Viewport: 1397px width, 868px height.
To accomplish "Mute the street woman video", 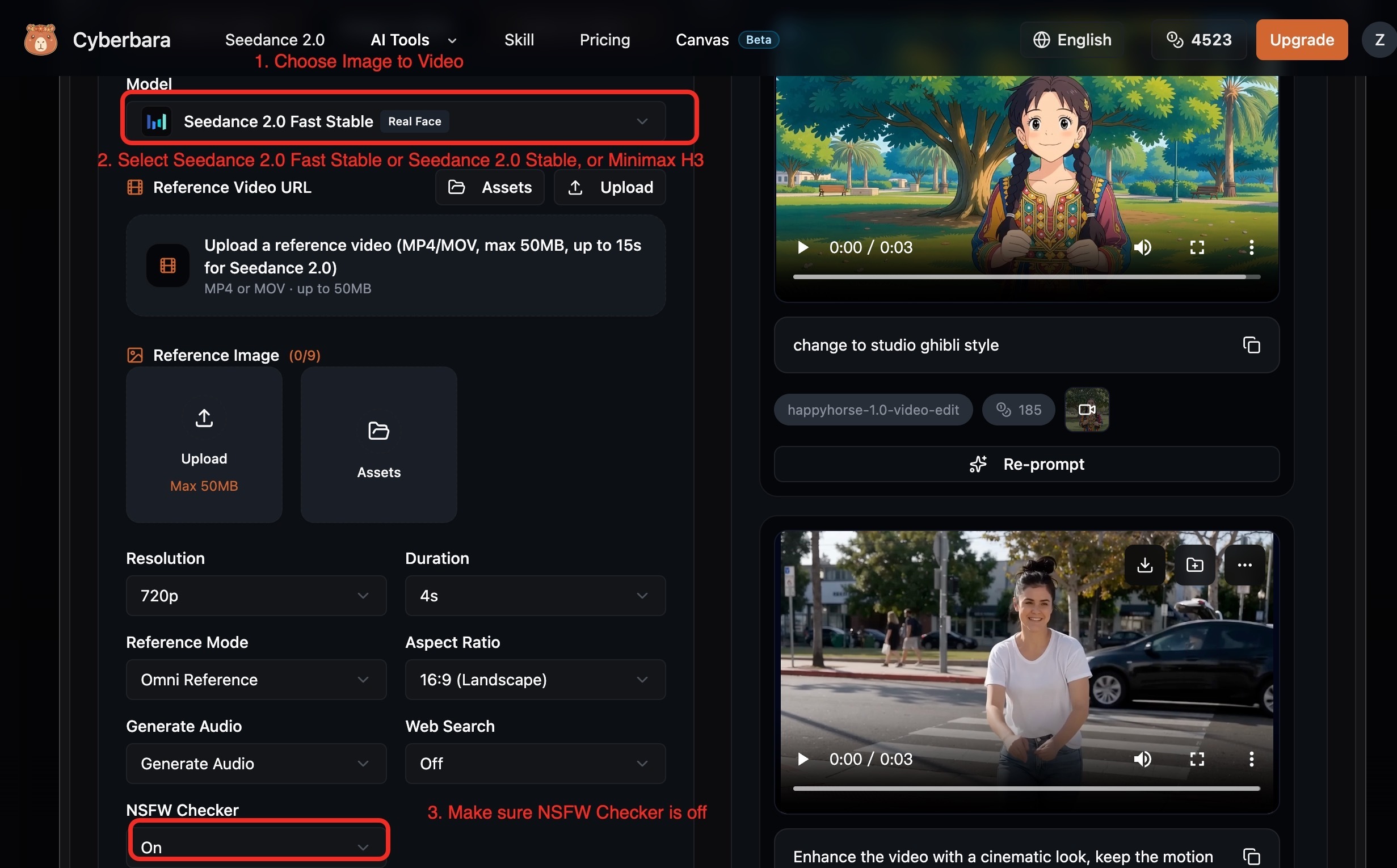I will point(1142,759).
